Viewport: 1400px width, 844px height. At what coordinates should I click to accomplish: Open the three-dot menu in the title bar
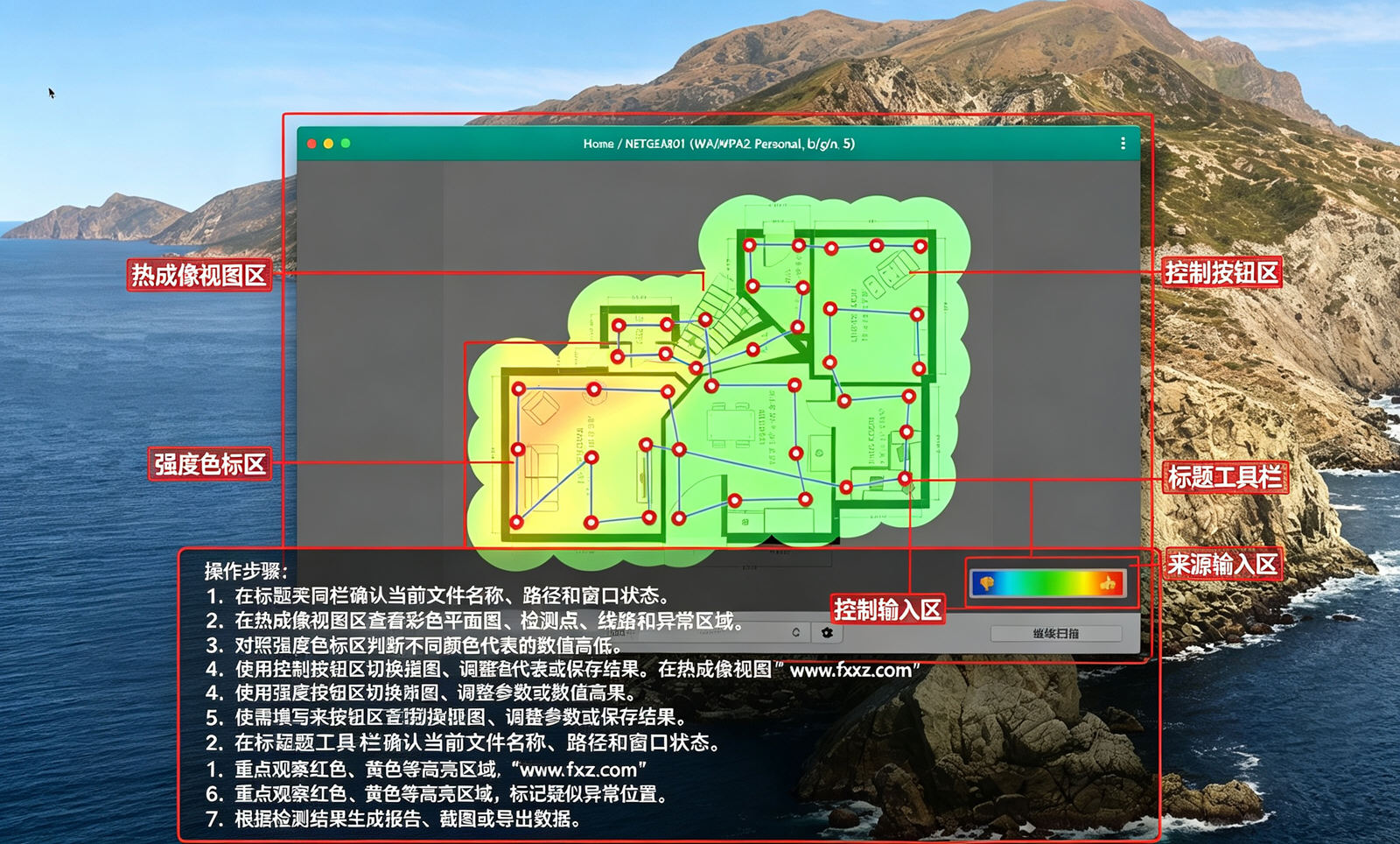point(1123,144)
